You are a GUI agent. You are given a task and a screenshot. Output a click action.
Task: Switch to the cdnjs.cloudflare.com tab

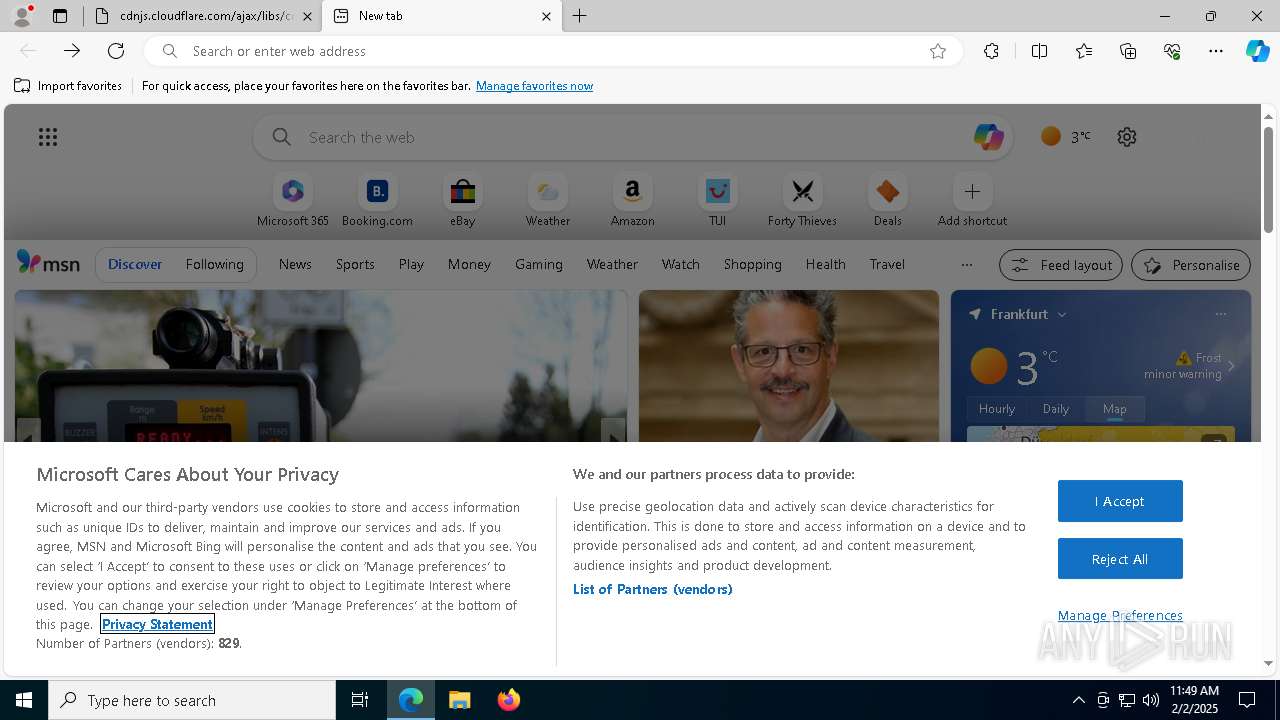203,16
